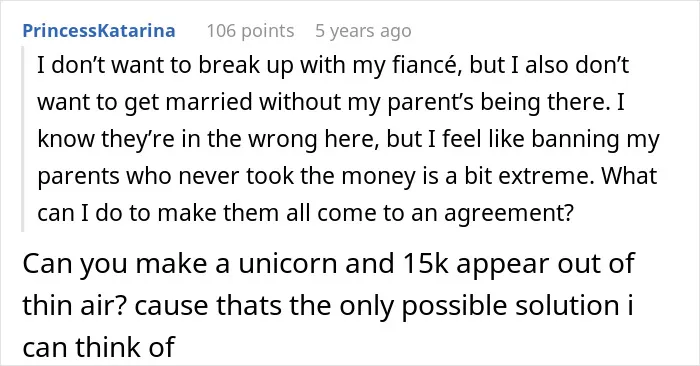
Task: Click the final reply line 'can think of'
Action: pyautogui.click(x=98, y=347)
